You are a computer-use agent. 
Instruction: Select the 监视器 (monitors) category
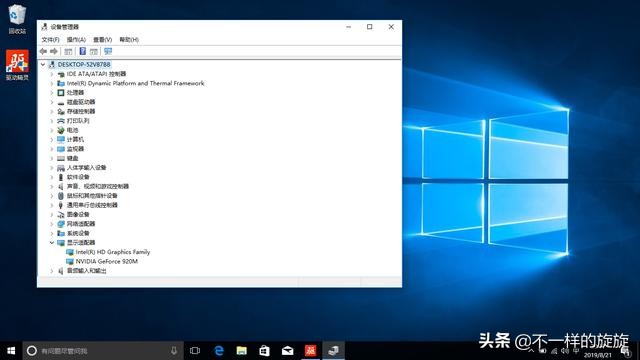75,149
